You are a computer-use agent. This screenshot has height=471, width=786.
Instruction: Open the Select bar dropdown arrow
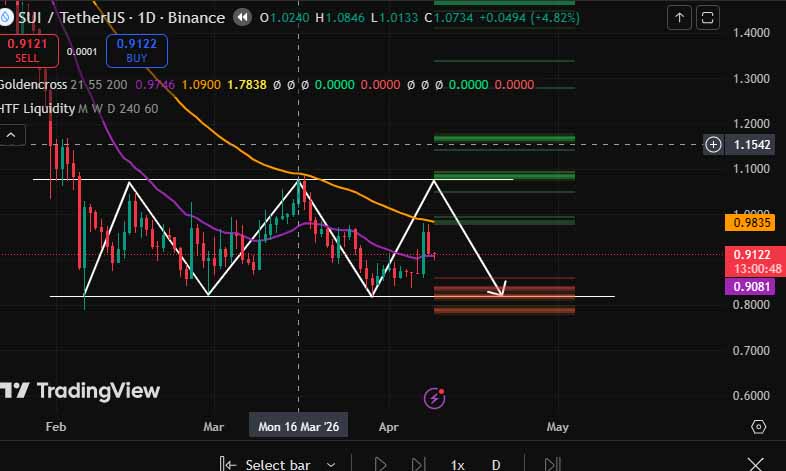coord(331,464)
